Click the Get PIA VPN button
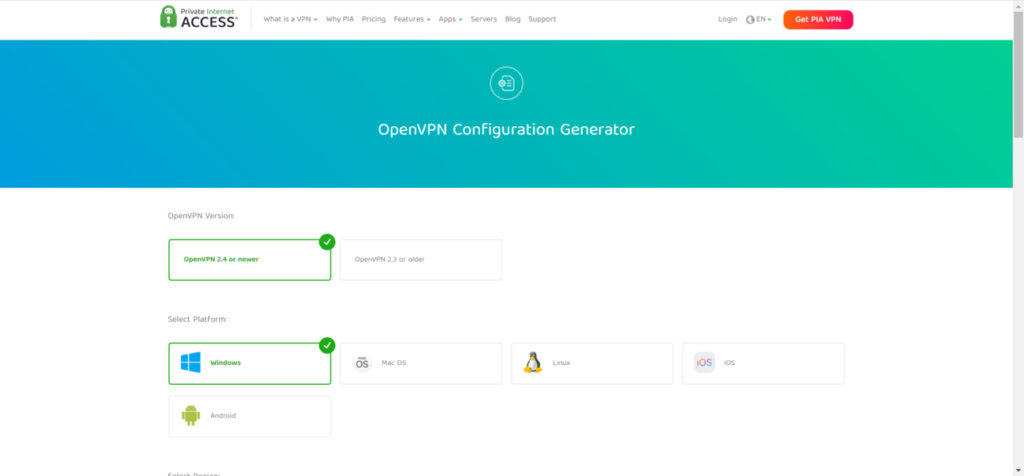The height and width of the screenshot is (476, 1024). (817, 19)
